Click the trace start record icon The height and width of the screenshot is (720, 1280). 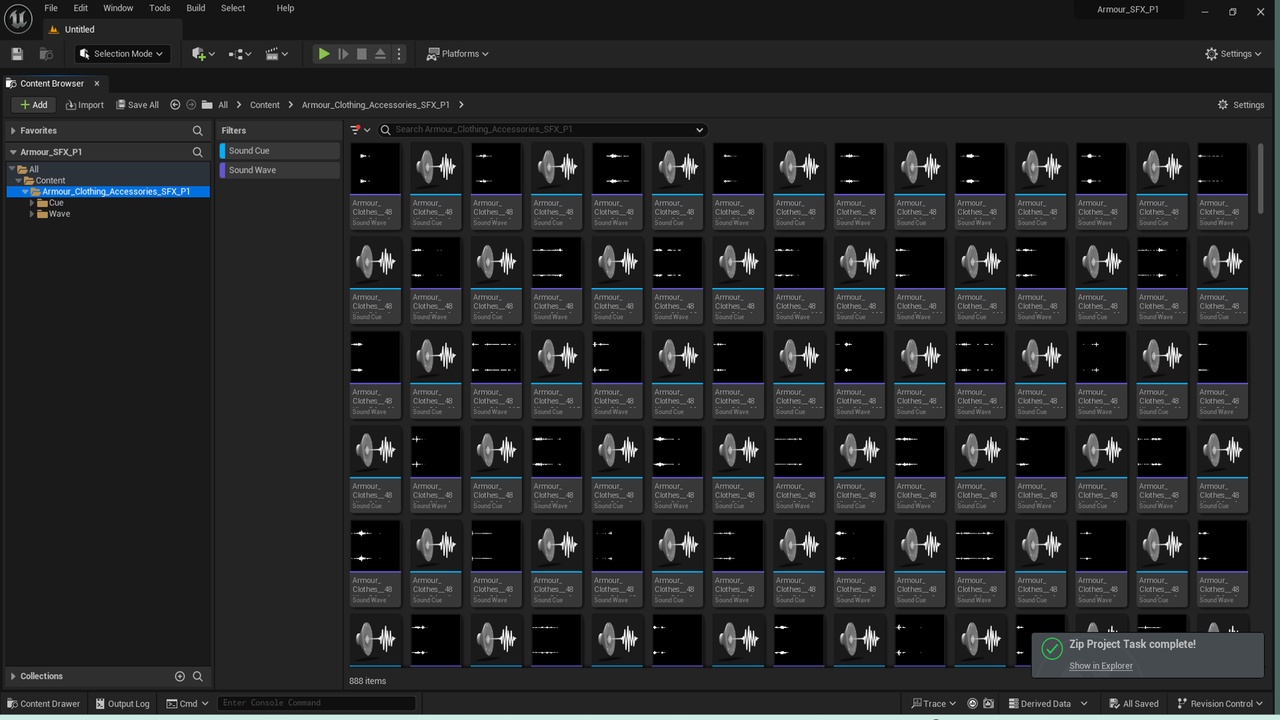(972, 703)
